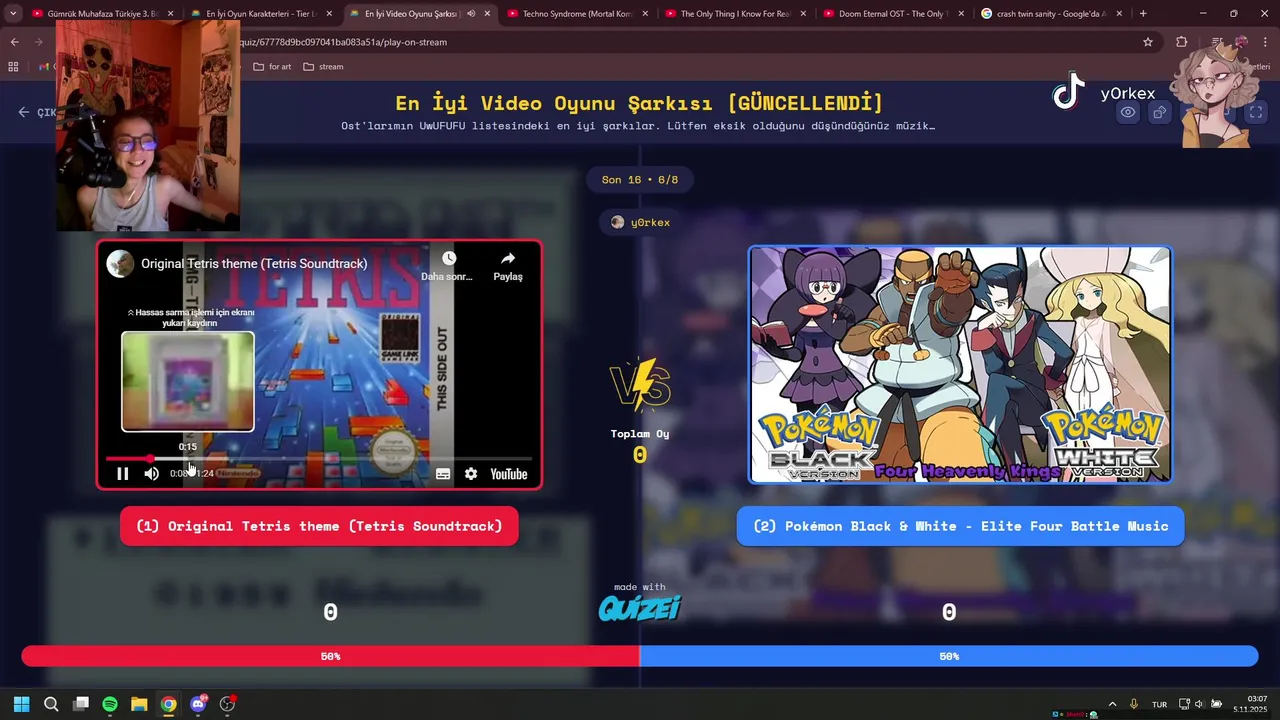Open YouTube player settings gear
Screen dimensions: 1280x720
pos(471,474)
